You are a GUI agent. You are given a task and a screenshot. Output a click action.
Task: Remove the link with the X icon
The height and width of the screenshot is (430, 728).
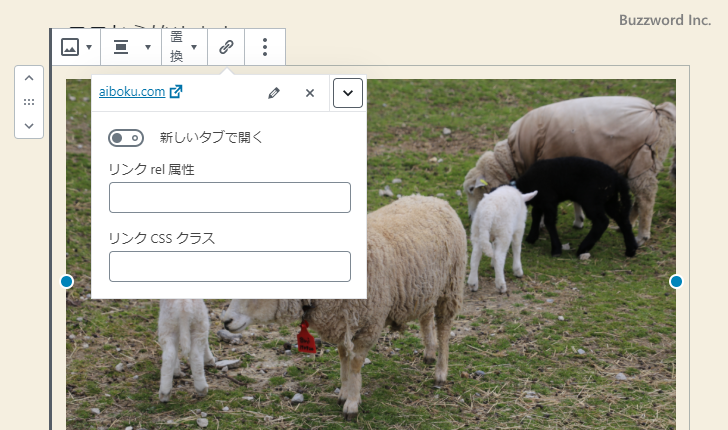[310, 93]
